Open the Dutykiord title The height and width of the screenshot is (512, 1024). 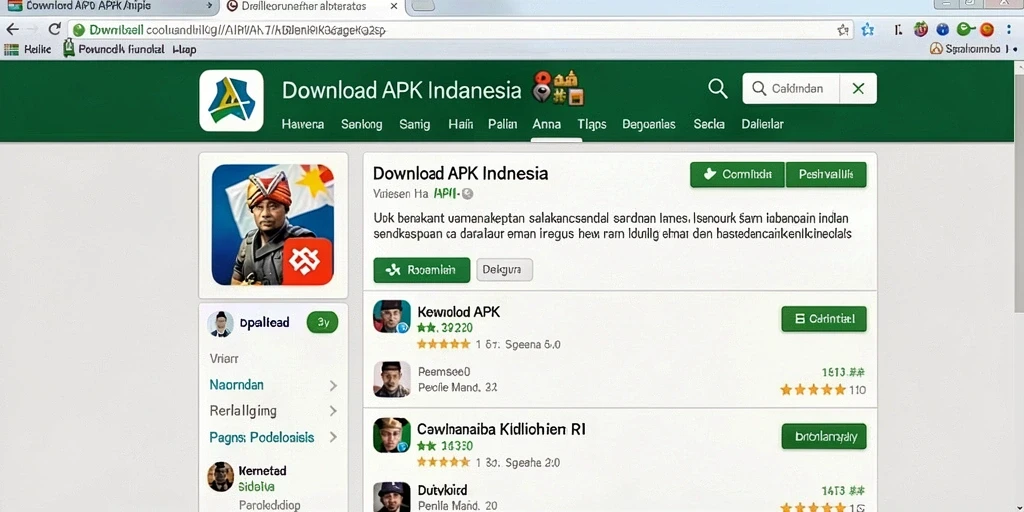coord(442,490)
